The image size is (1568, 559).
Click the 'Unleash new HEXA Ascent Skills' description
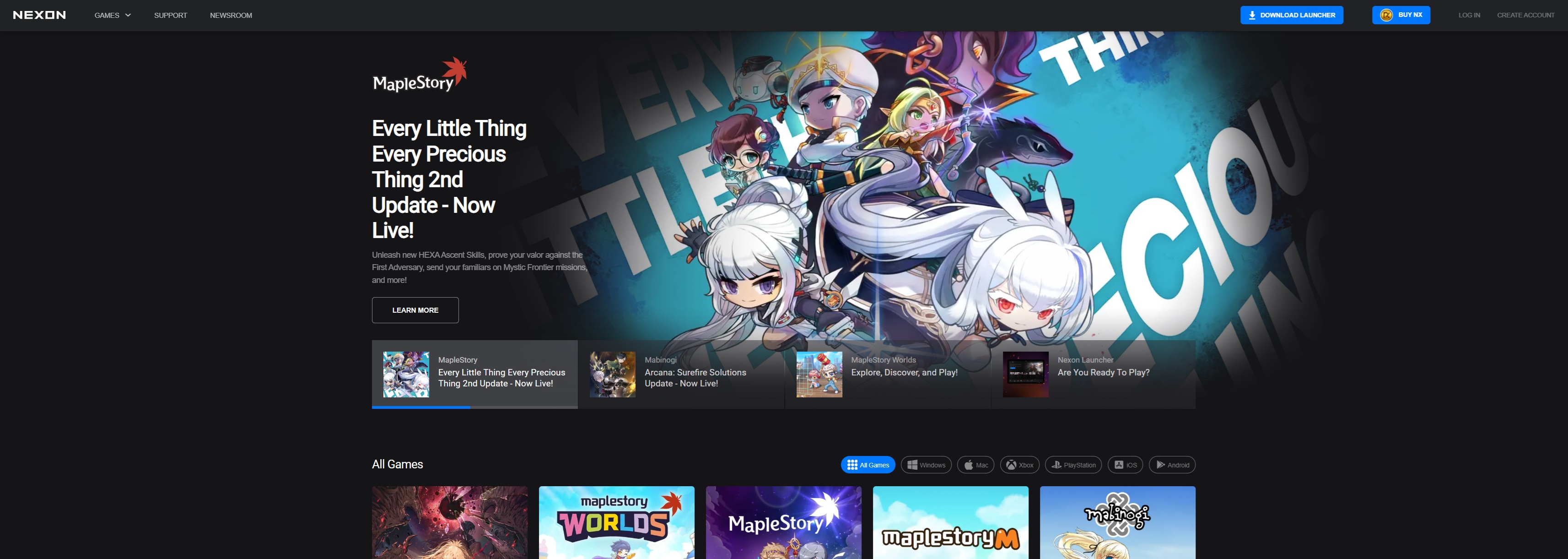tap(480, 267)
